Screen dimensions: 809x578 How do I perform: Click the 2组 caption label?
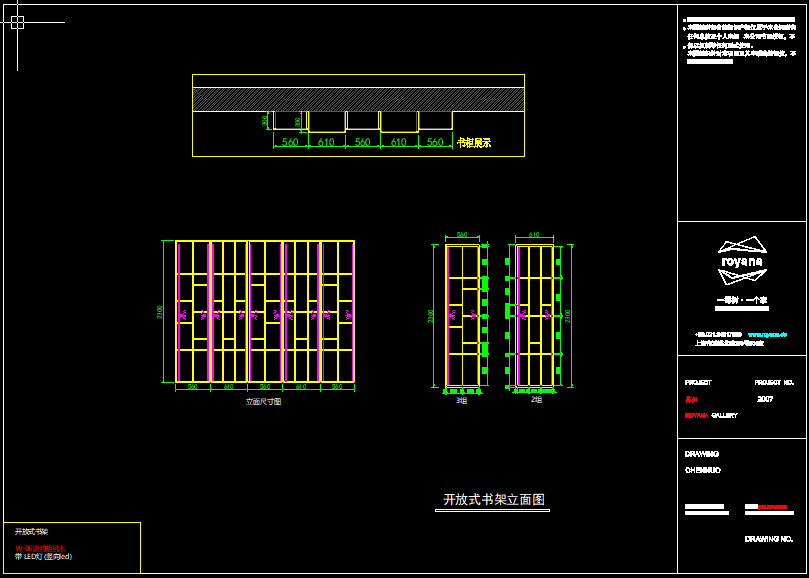536,400
